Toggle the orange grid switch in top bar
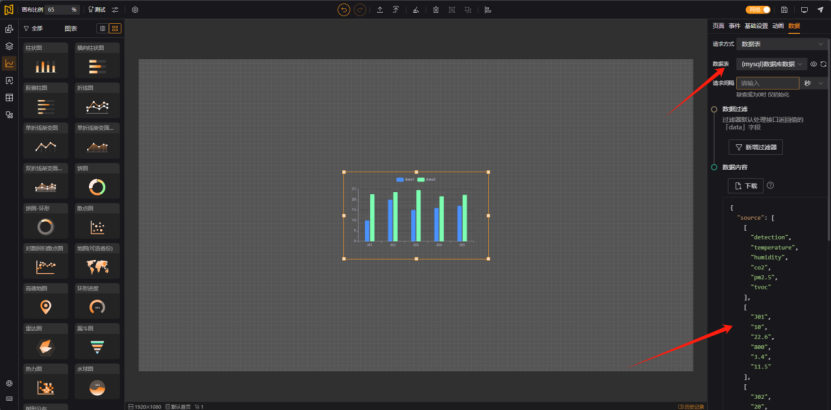Screen dimensions: 831x410 click(758, 10)
